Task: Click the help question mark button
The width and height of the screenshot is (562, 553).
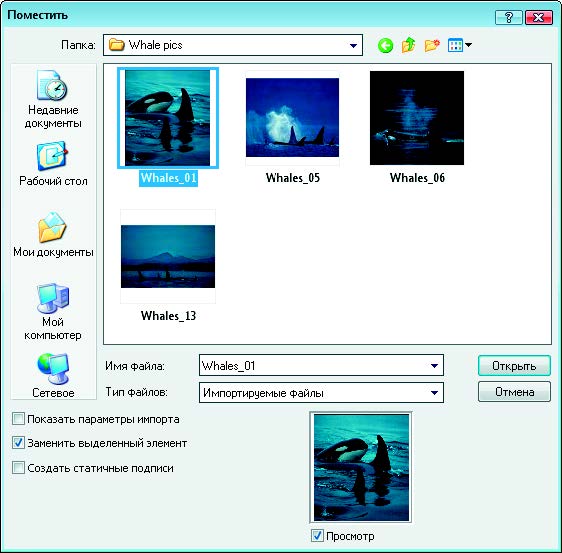Action: 509,17
